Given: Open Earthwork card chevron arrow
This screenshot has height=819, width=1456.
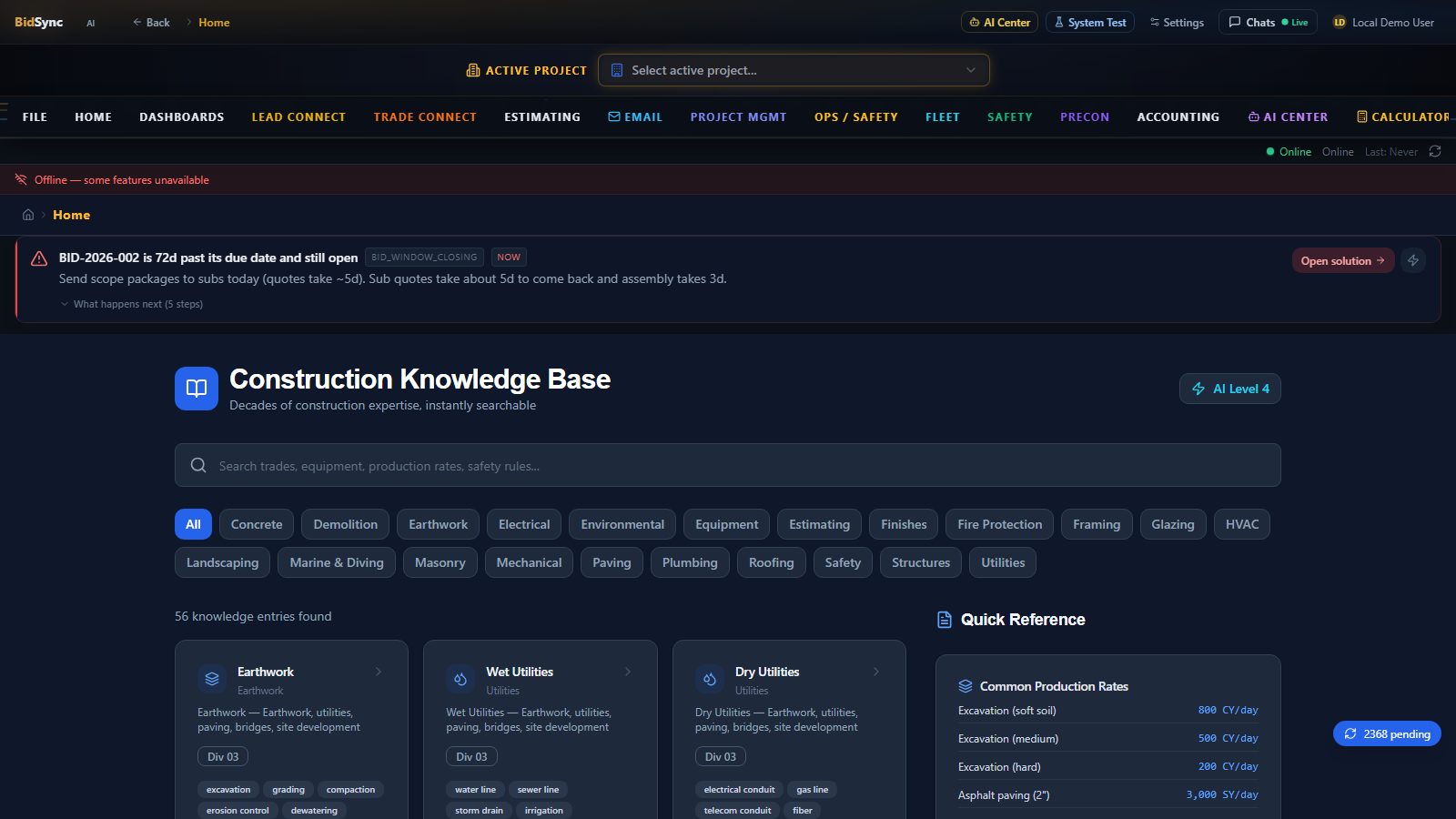Looking at the screenshot, I should click(379, 672).
